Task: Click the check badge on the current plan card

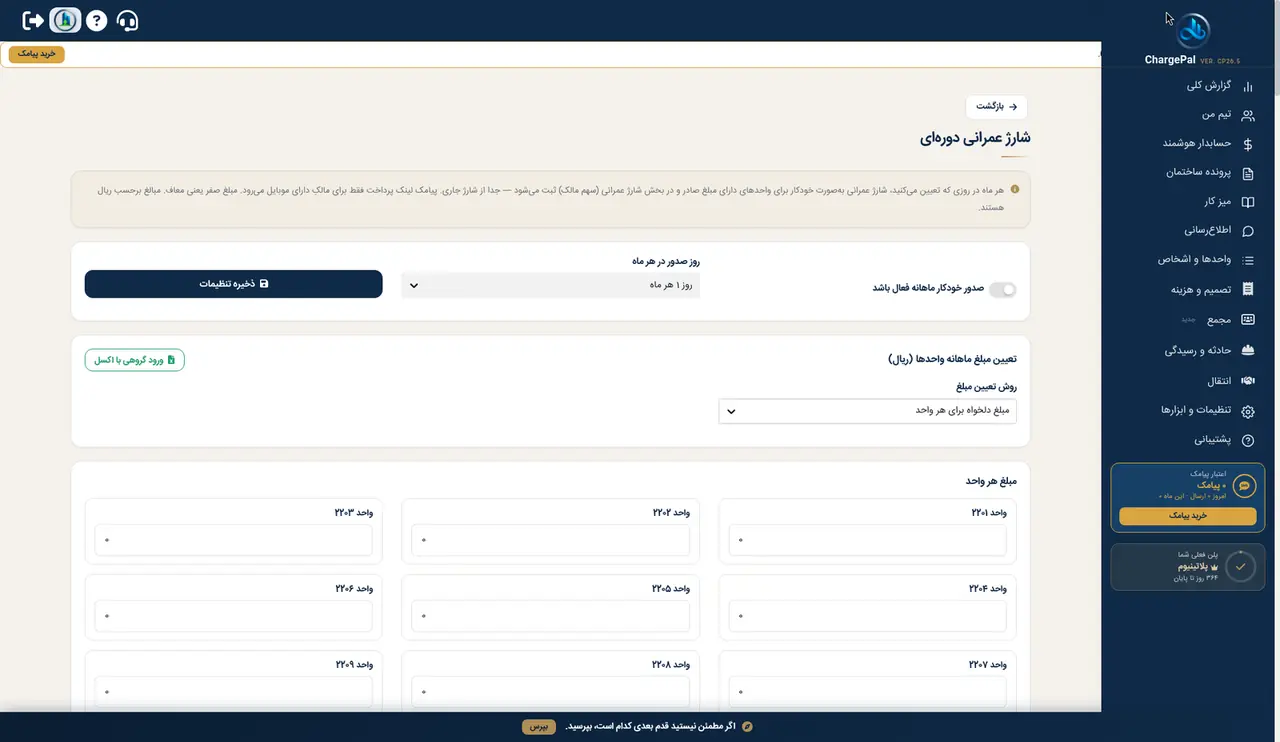Action: coord(1240,566)
